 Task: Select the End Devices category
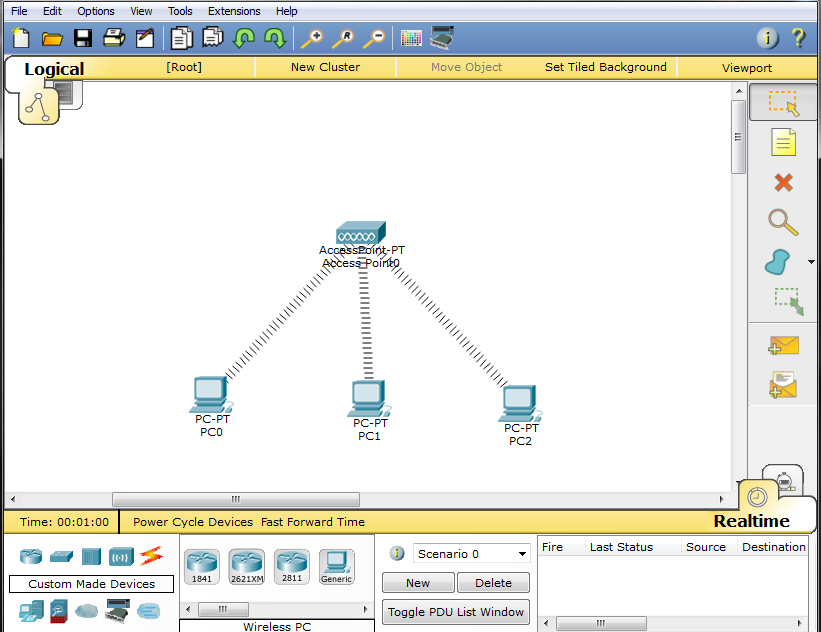(x=31, y=611)
